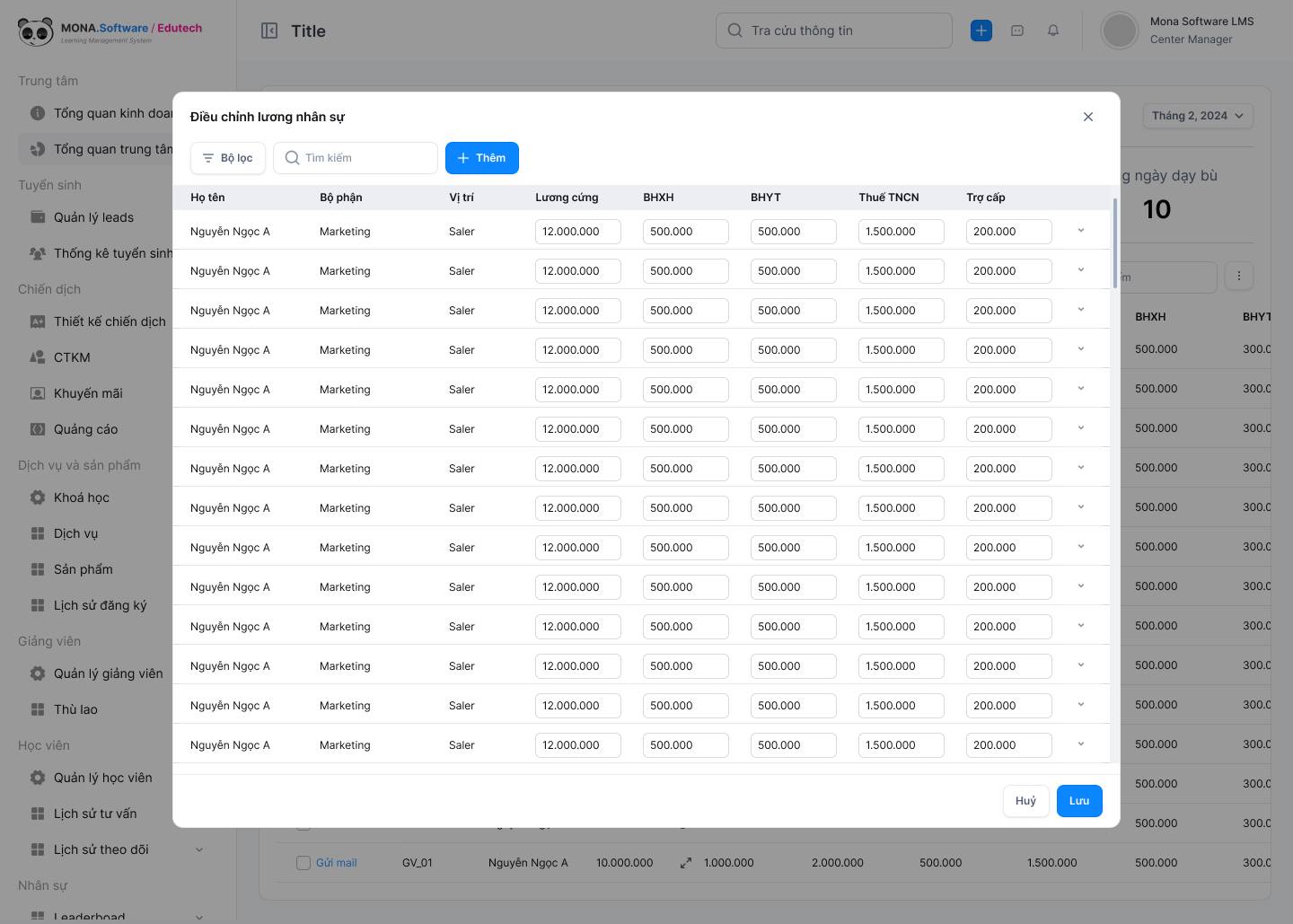Click the Thù lao grid icon
1293x924 pixels.
[x=38, y=709]
